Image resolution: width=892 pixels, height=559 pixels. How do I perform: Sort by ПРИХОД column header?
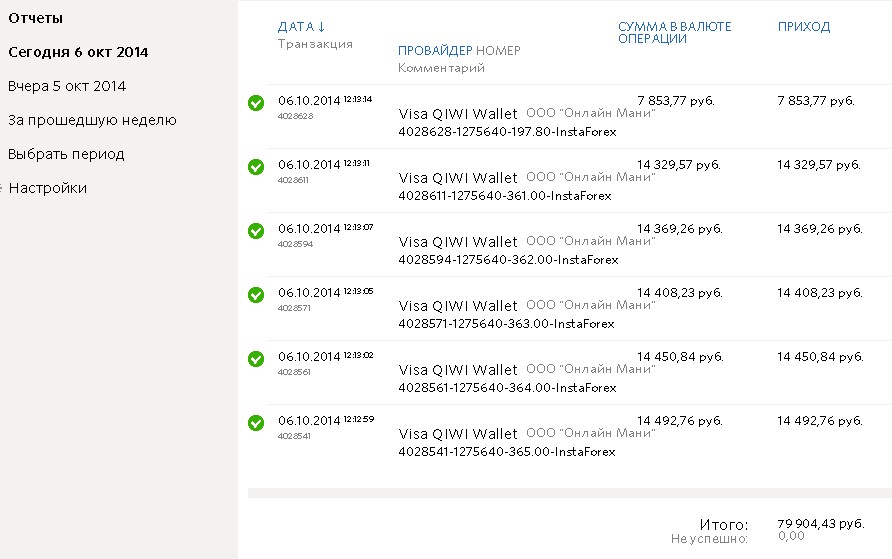click(804, 27)
